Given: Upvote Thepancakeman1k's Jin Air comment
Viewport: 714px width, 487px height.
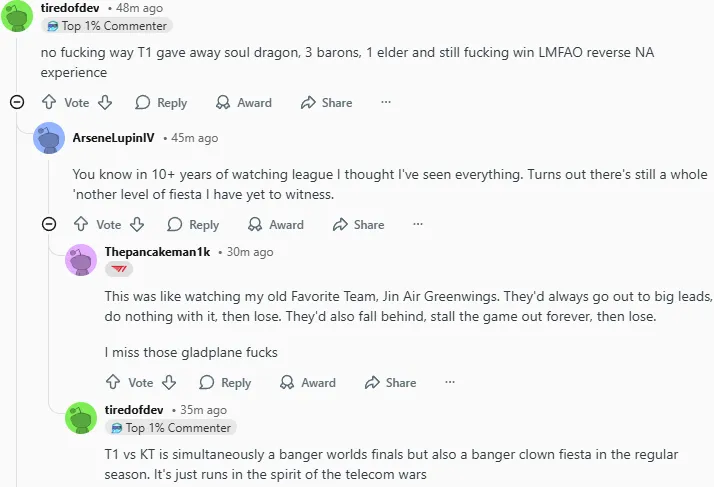Looking at the screenshot, I should pos(113,382).
